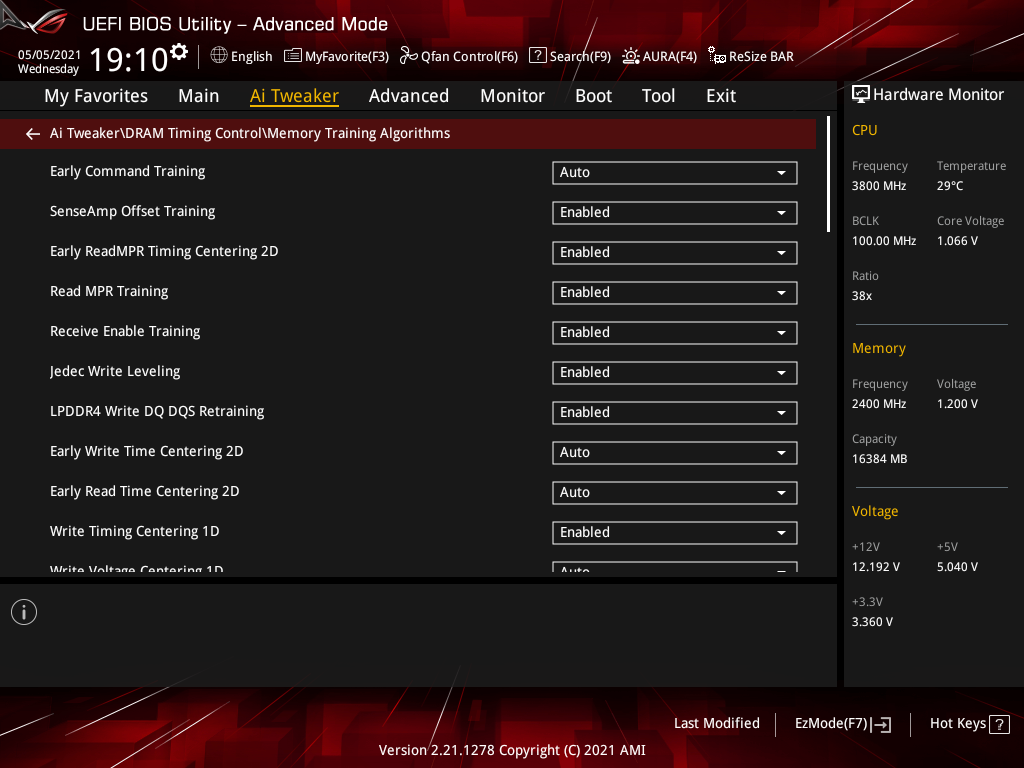Image resolution: width=1024 pixels, height=768 pixels.
Task: Click the info icon in the help panel
Action: coord(24,613)
